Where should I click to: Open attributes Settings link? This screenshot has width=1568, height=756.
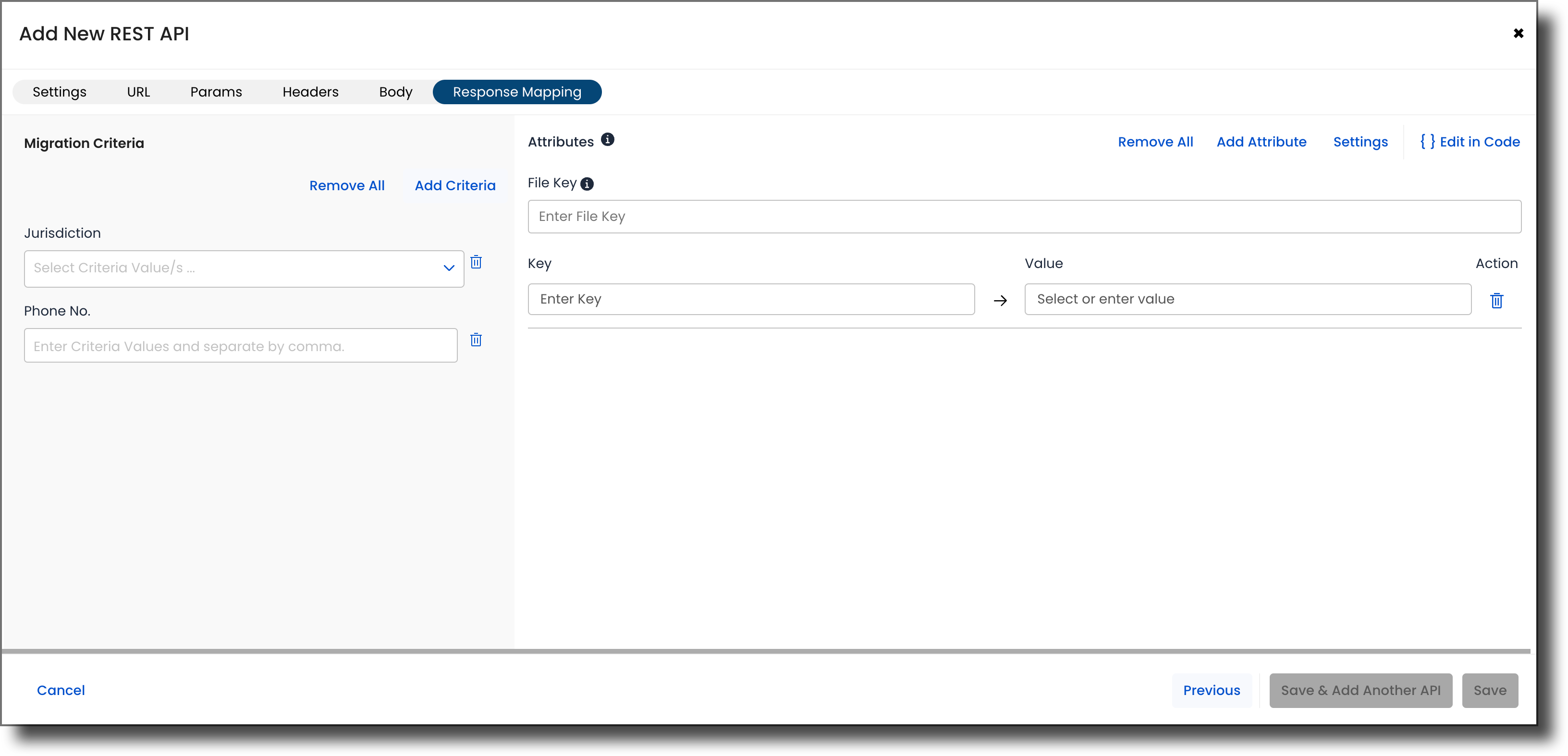[x=1360, y=142]
